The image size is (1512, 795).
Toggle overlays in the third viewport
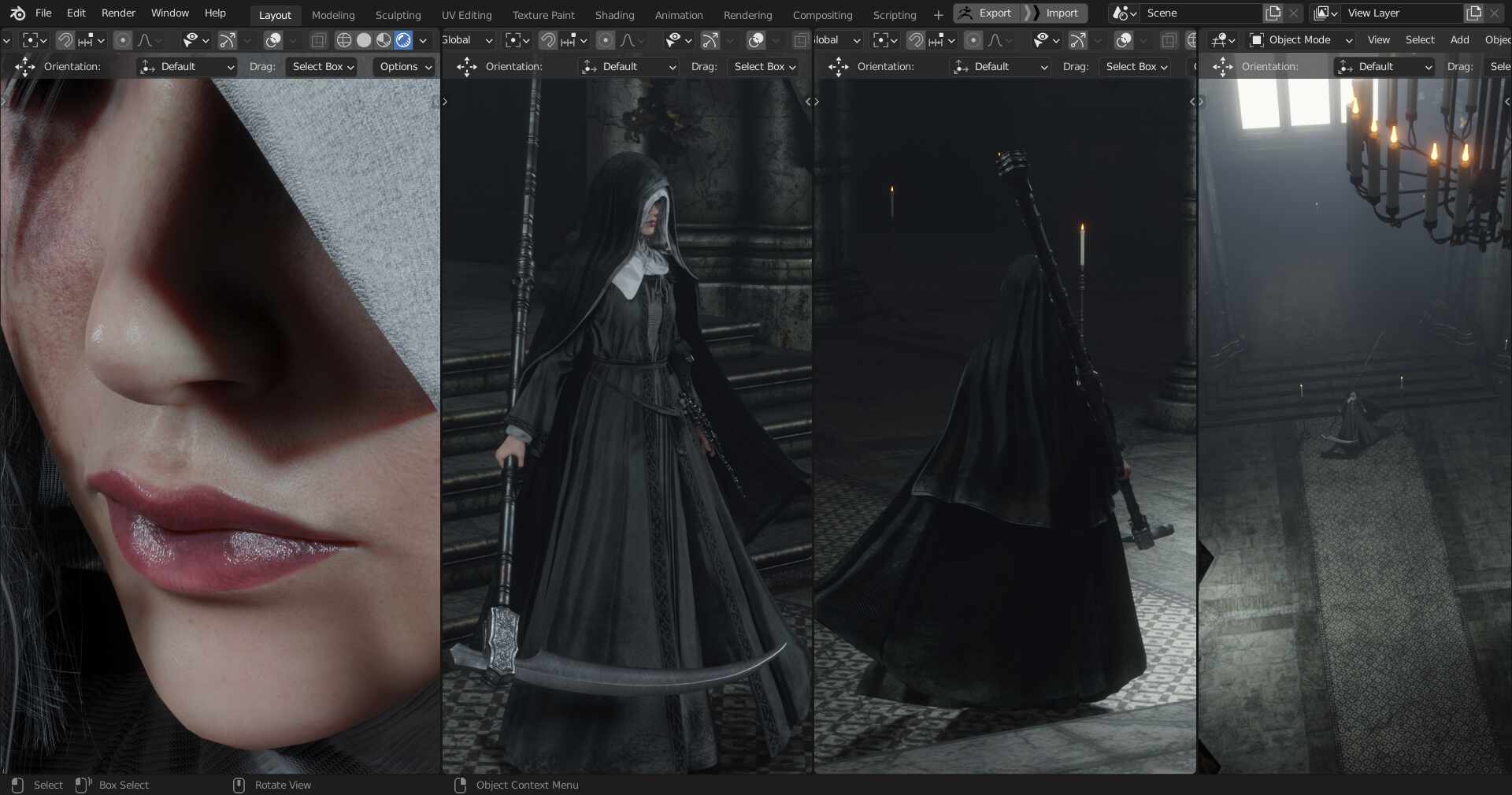tap(1124, 40)
